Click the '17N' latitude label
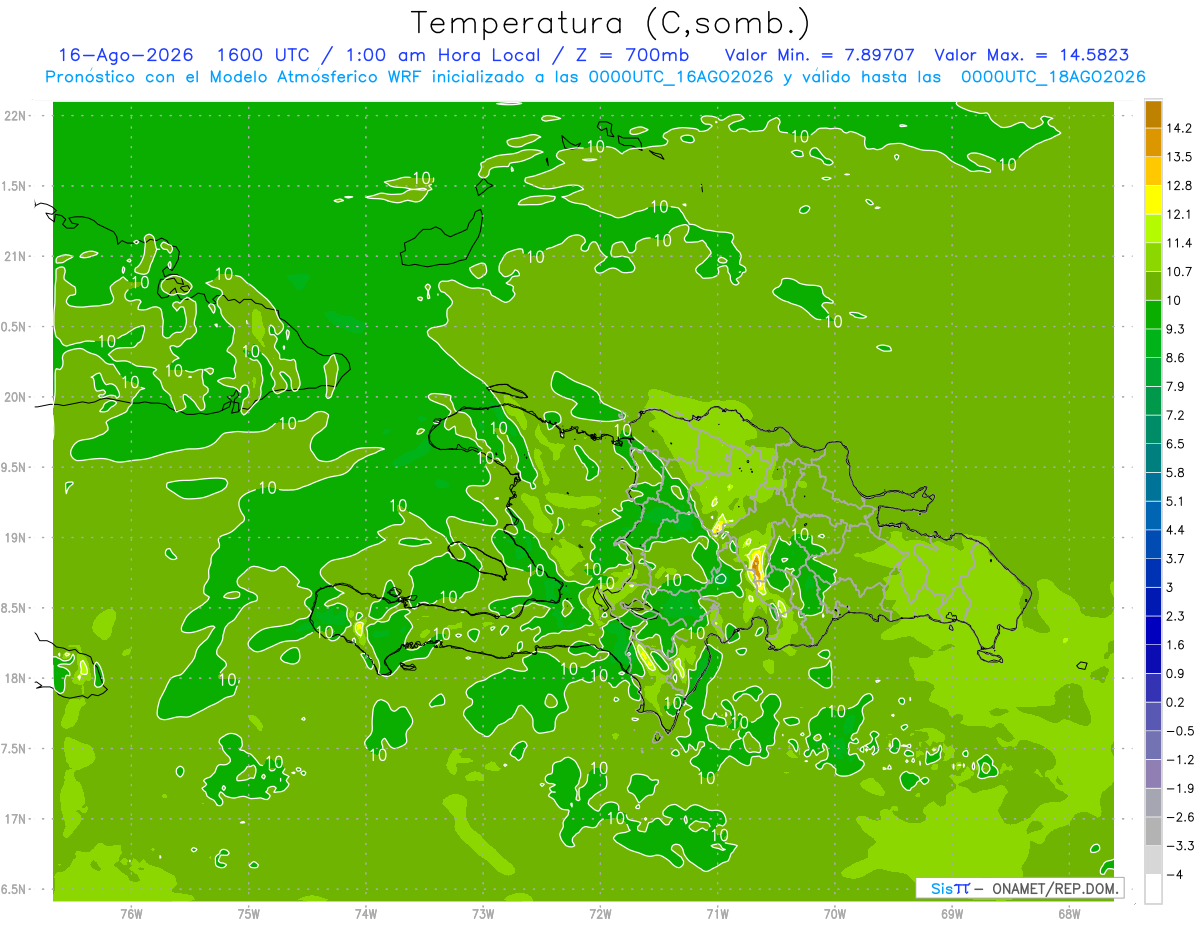 (16, 820)
